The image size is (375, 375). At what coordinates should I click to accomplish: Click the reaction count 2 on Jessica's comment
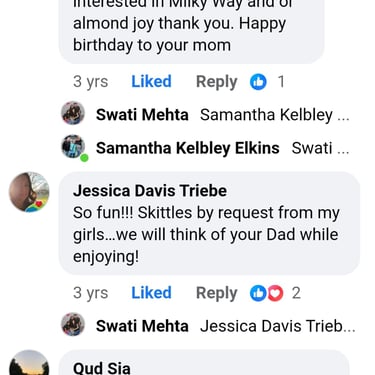click(x=296, y=293)
